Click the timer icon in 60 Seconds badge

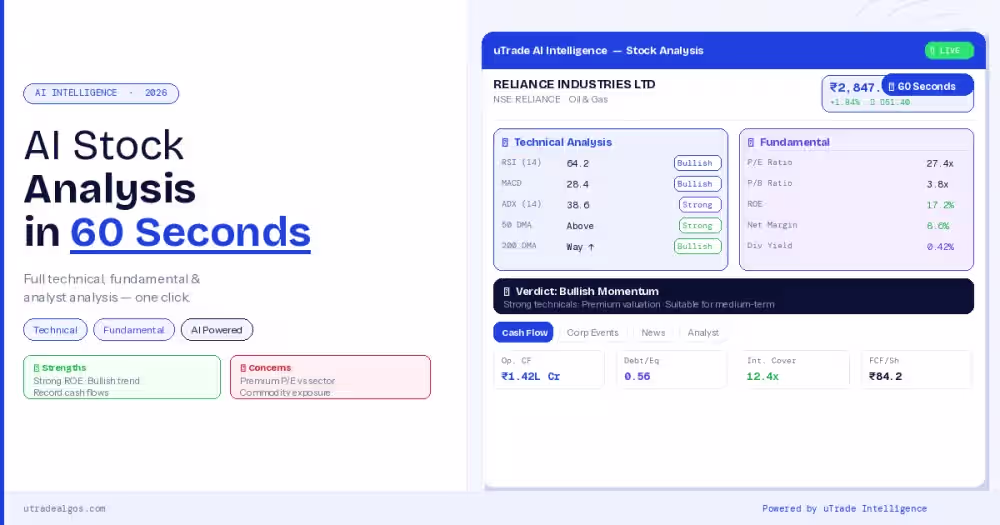892,86
